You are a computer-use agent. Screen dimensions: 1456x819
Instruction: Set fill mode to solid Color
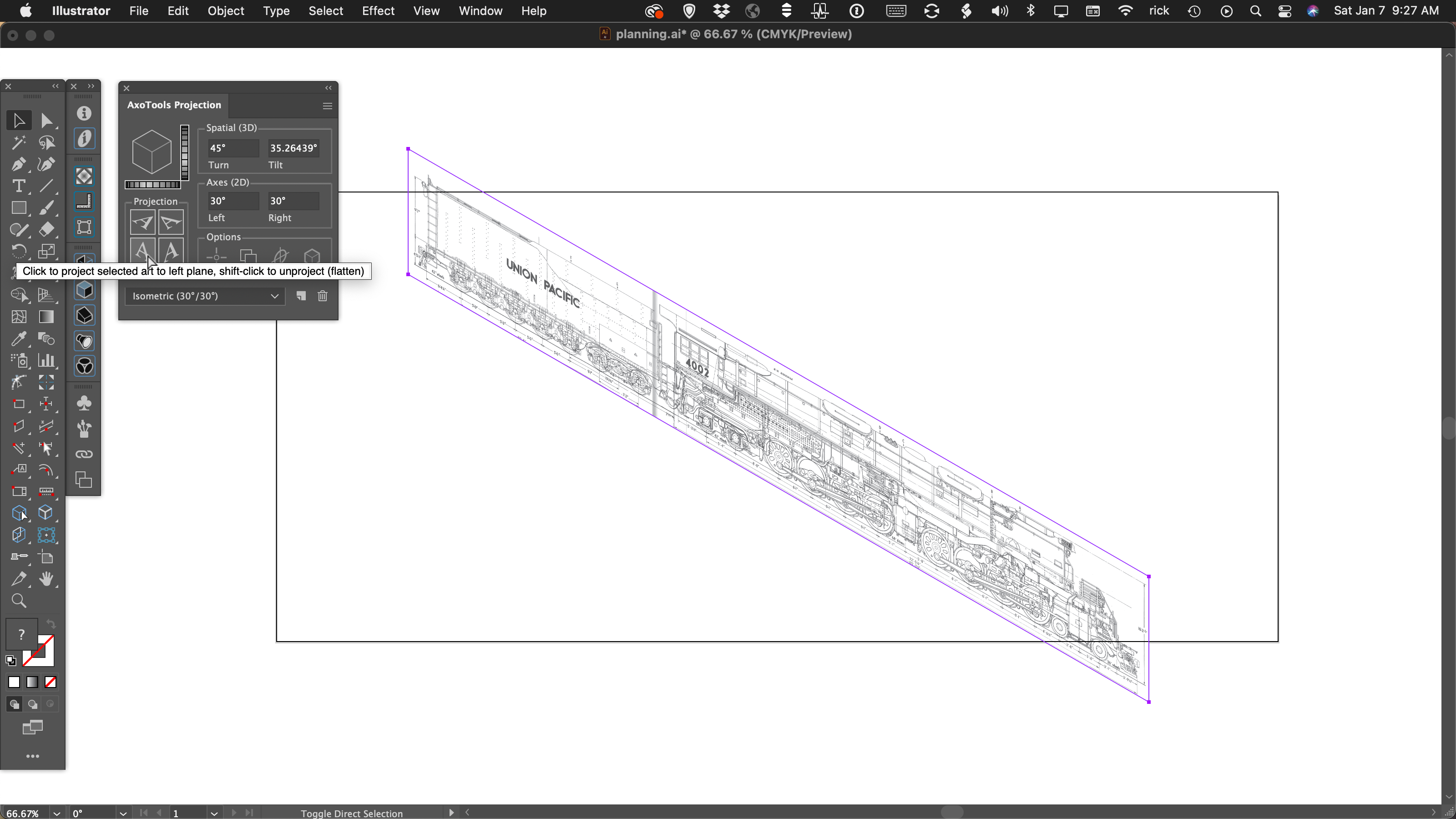[x=14, y=682]
